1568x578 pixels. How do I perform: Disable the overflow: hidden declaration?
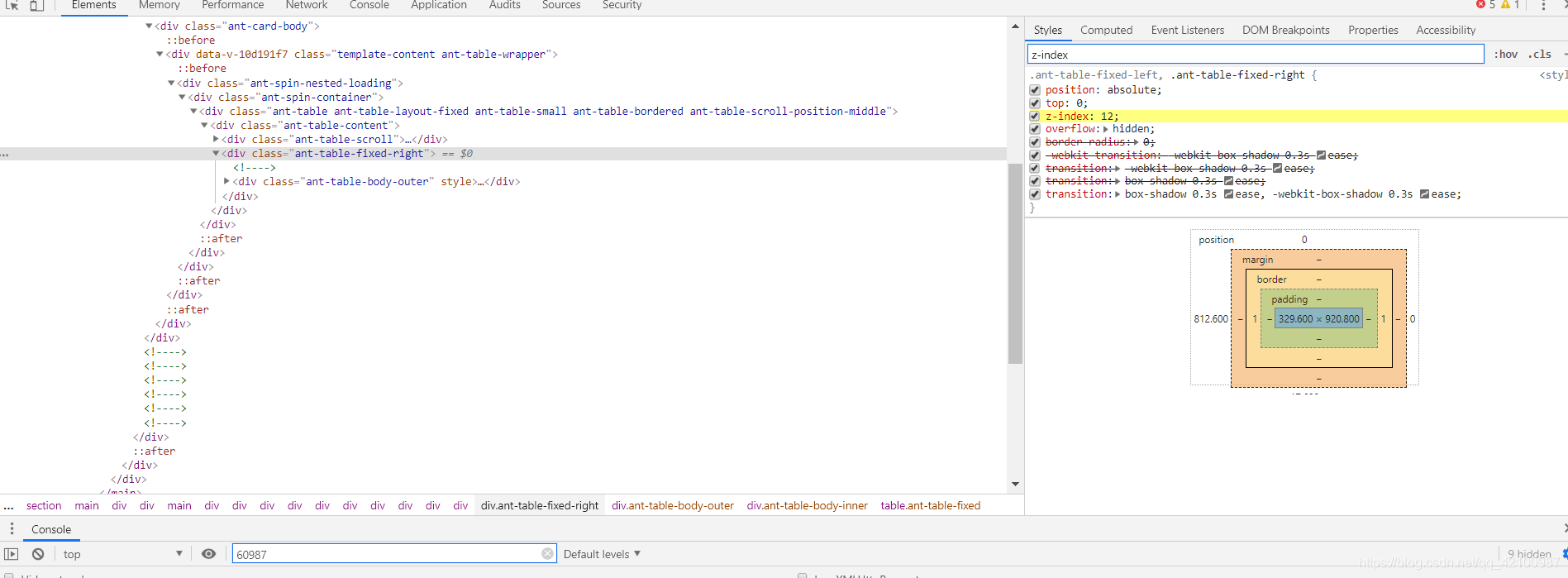[1035, 129]
